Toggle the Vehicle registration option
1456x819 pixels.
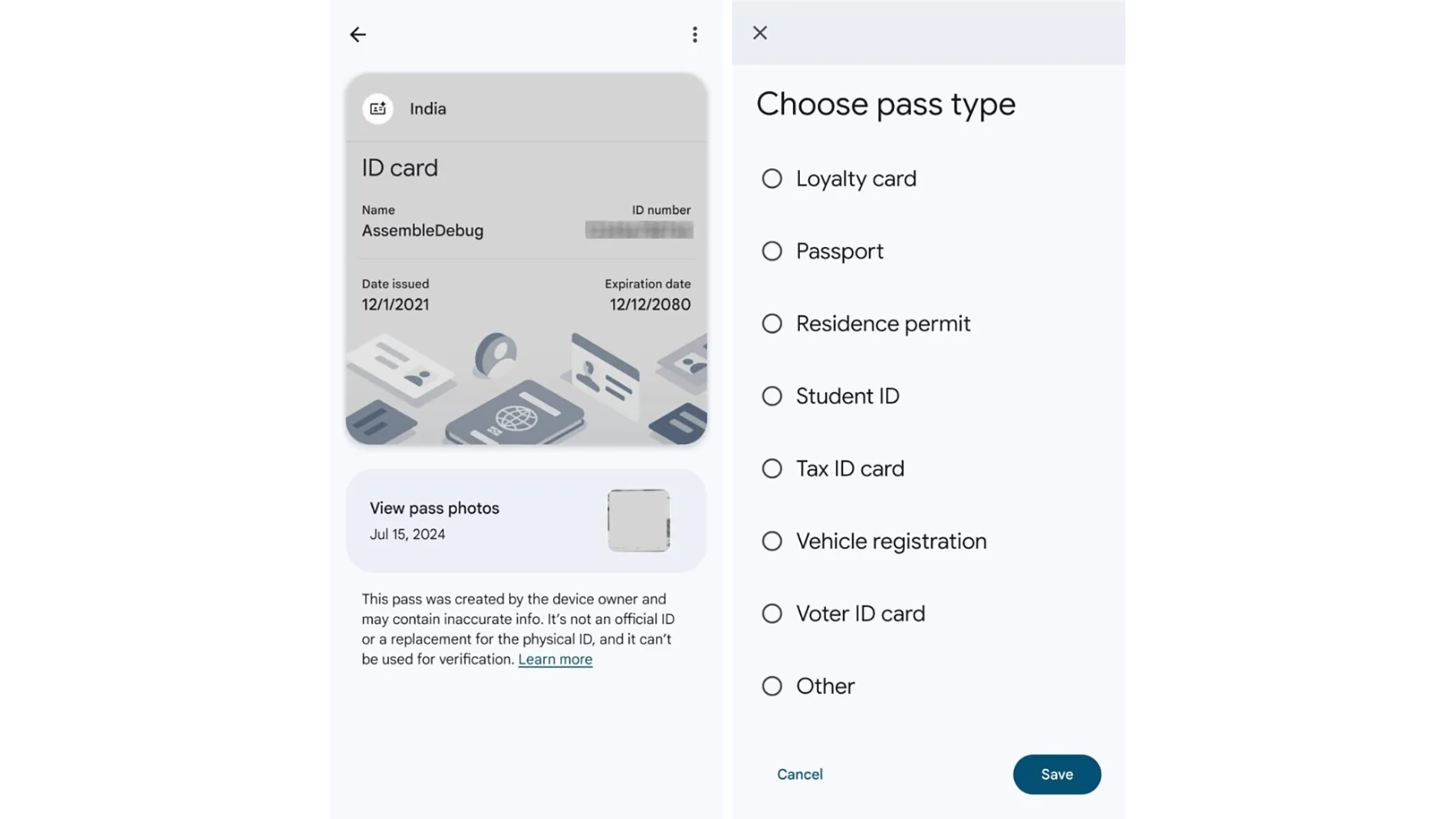coord(772,540)
